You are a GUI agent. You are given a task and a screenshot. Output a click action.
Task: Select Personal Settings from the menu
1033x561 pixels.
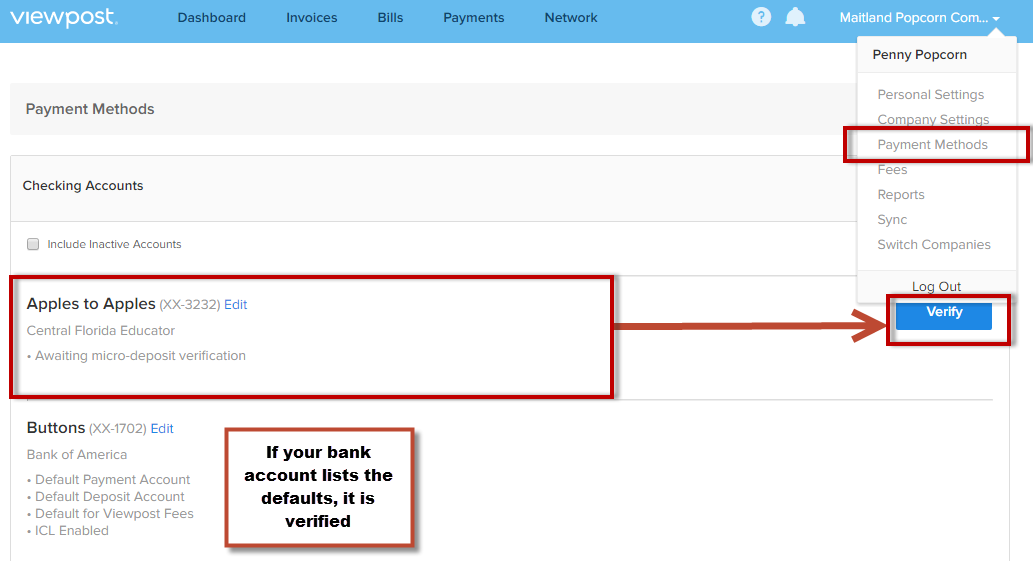[x=930, y=95]
